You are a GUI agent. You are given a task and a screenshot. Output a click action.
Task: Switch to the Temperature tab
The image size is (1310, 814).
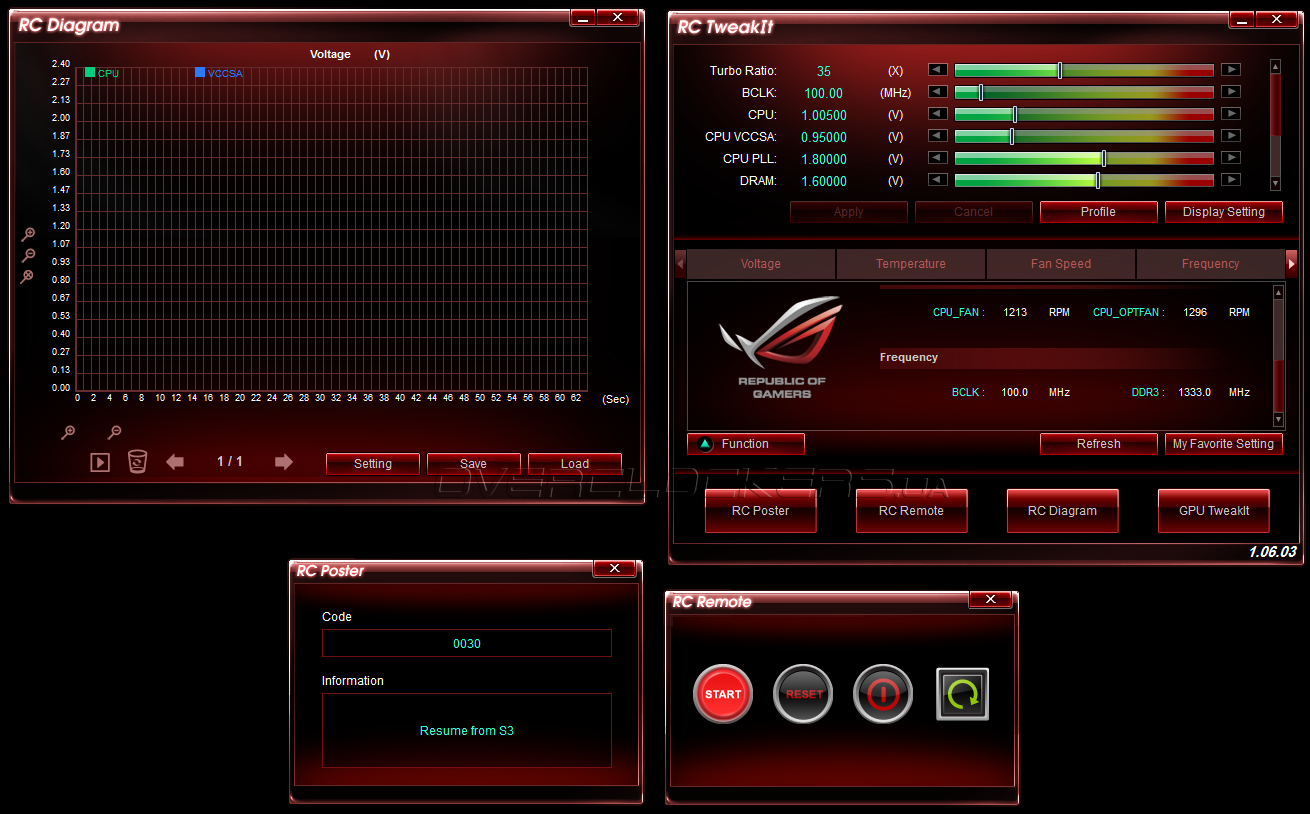(x=911, y=264)
